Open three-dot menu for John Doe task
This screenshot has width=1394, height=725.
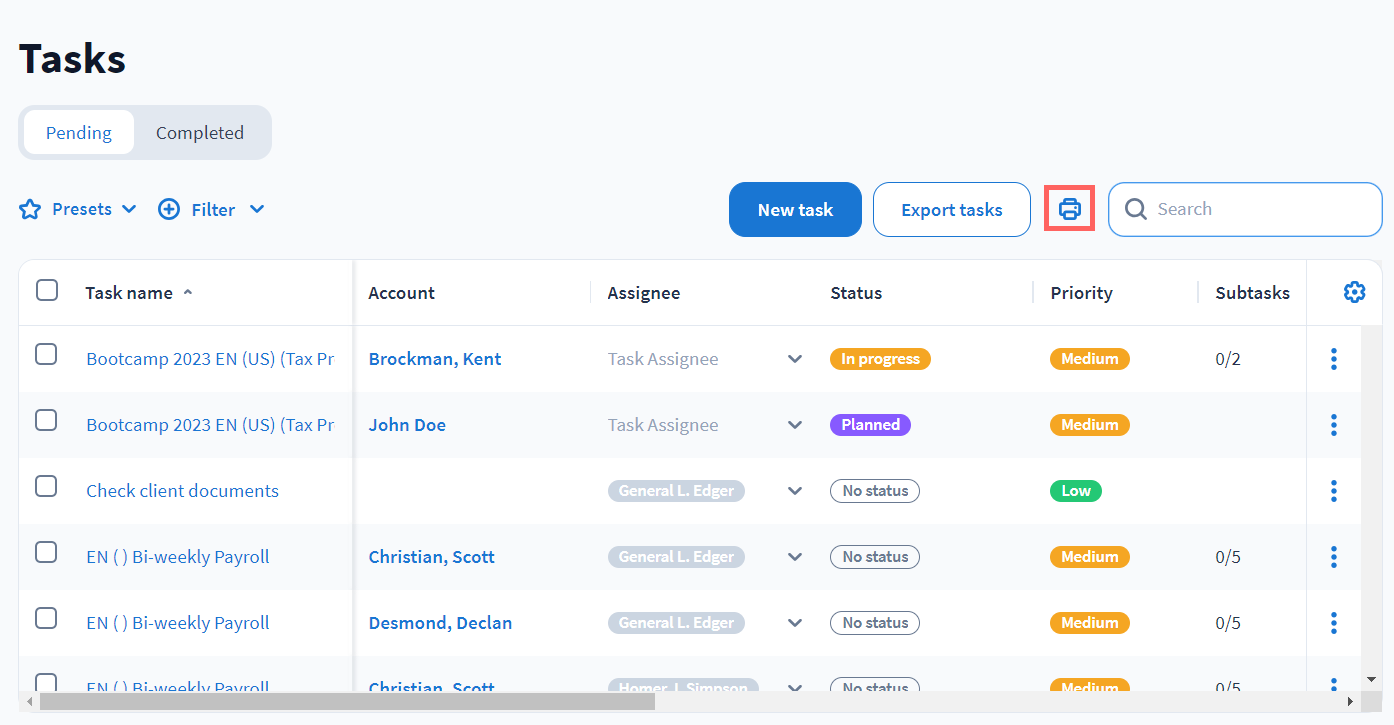pyautogui.click(x=1333, y=425)
